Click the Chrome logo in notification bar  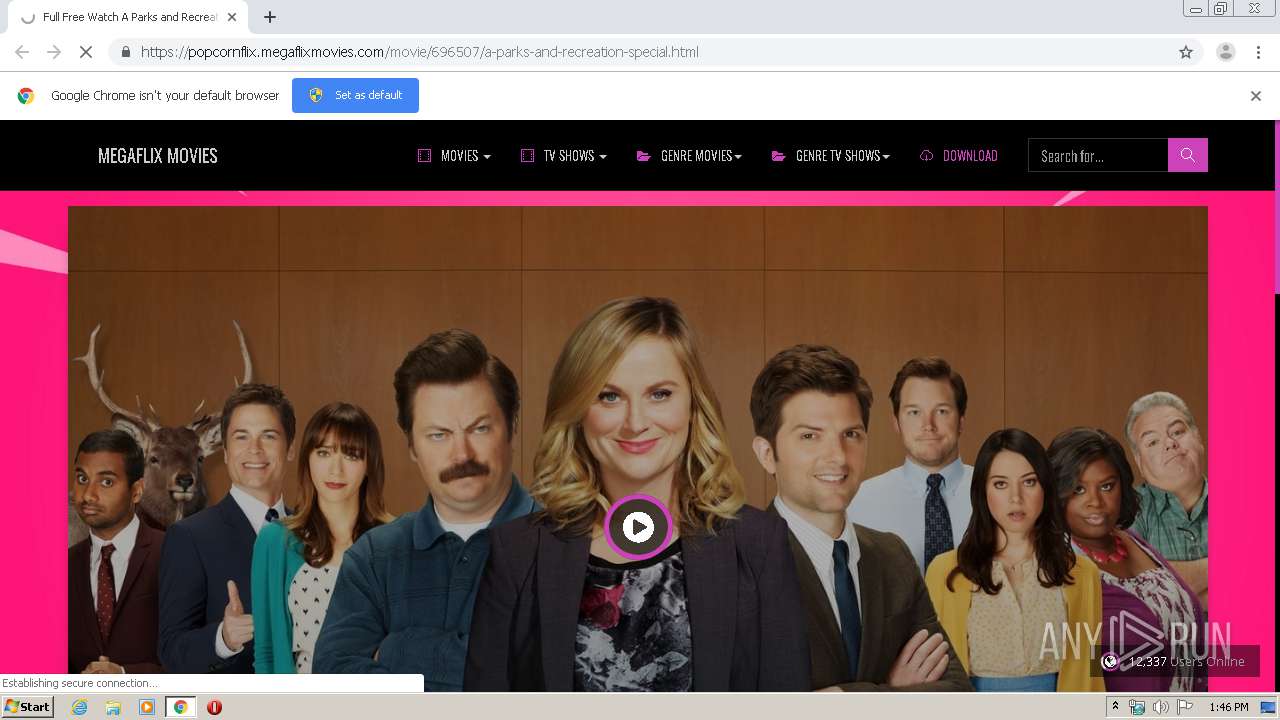(26, 96)
